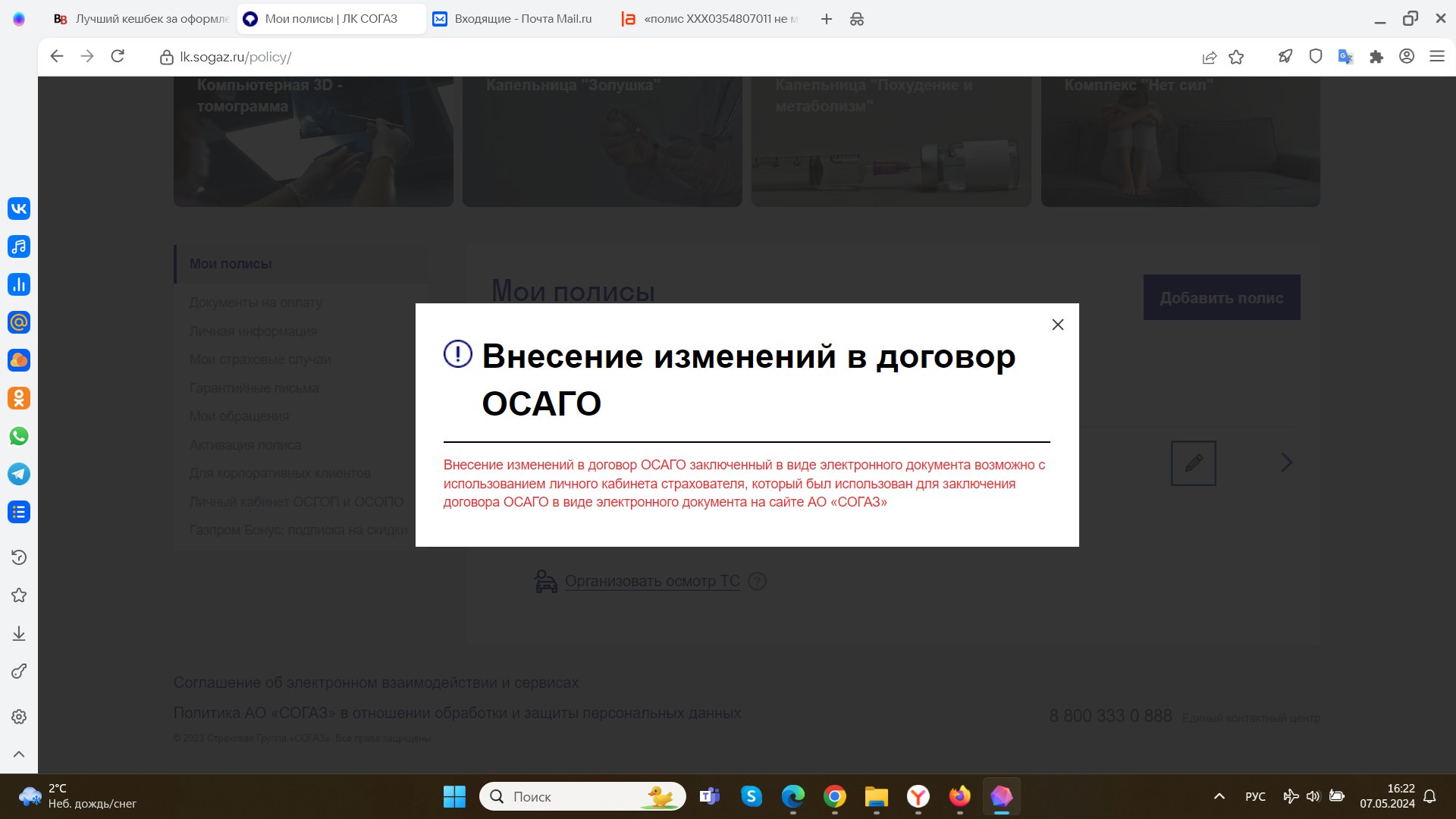
Task: Open browsing history from the sidebar
Action: (x=19, y=557)
